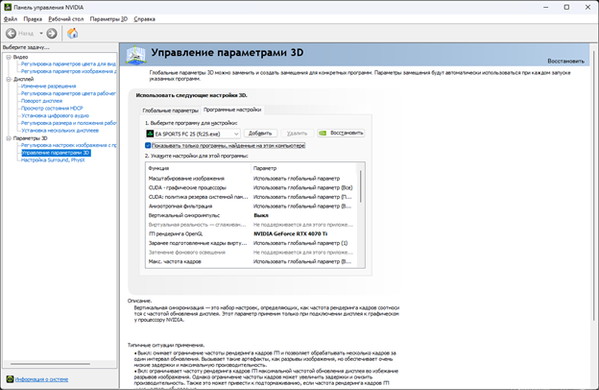Image resolution: width=599 pixels, height=390 pixels.
Task: Minimize the NVIDIA control panel window
Action: coord(546,7)
